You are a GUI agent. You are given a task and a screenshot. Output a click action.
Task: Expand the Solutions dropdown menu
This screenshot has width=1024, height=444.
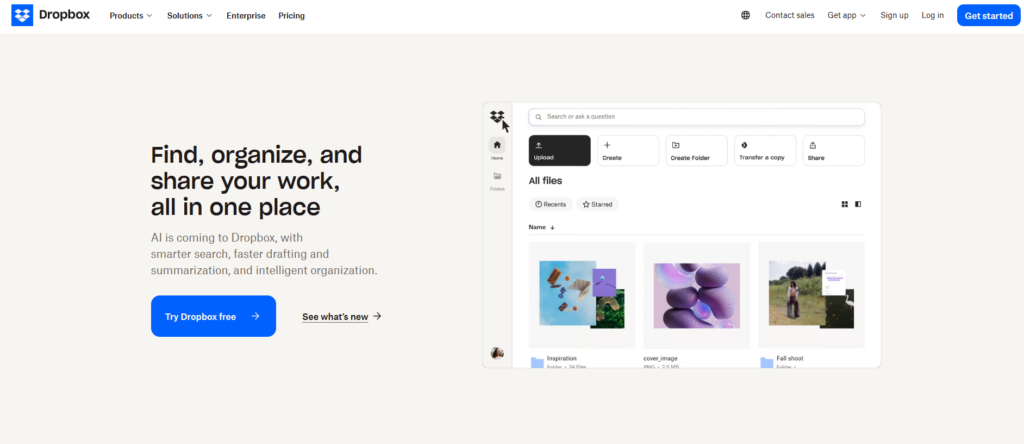tap(190, 15)
